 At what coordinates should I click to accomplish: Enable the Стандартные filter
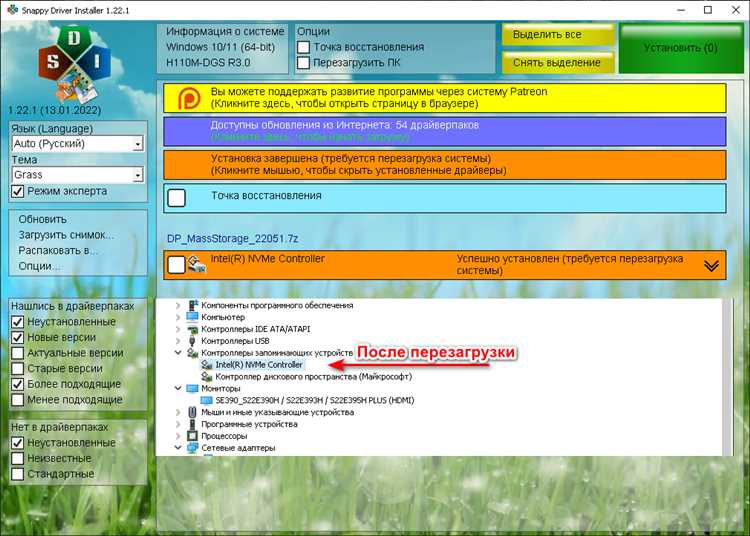click(18, 474)
